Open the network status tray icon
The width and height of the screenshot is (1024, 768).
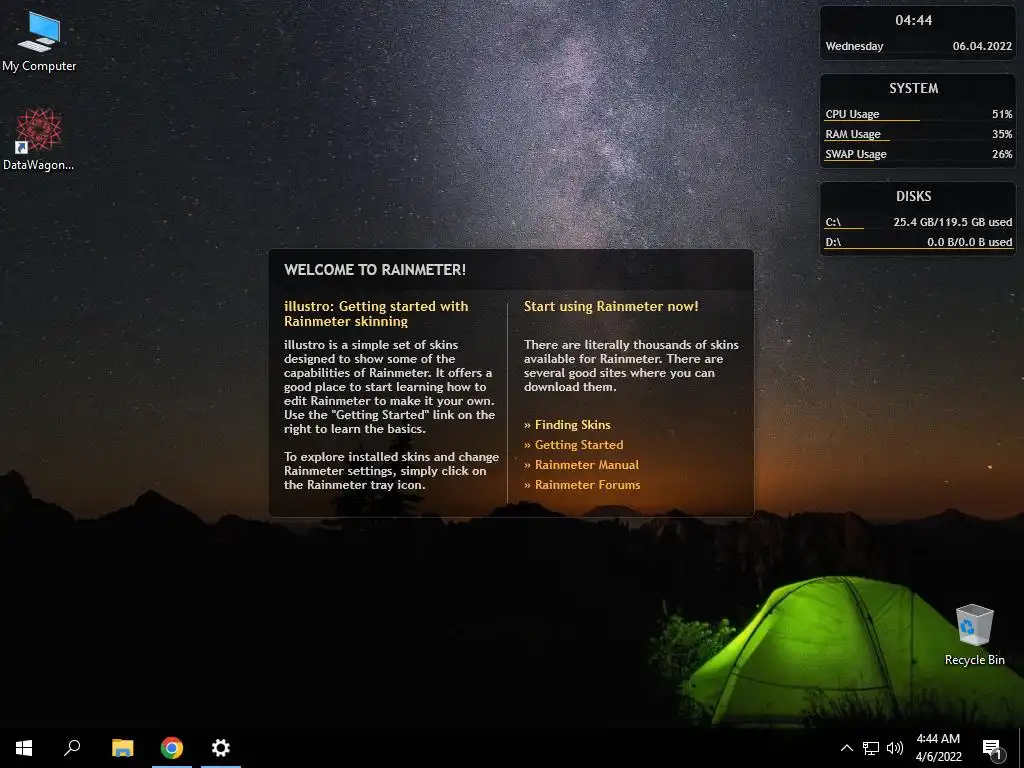[871, 748]
